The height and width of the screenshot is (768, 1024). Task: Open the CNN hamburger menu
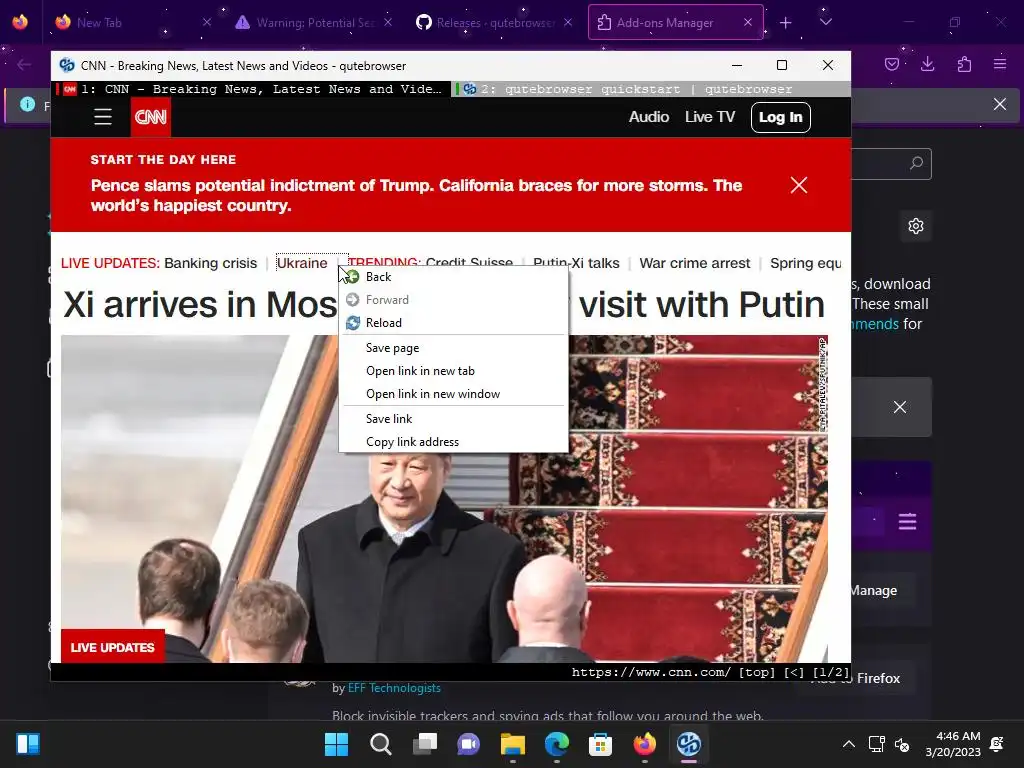[103, 117]
